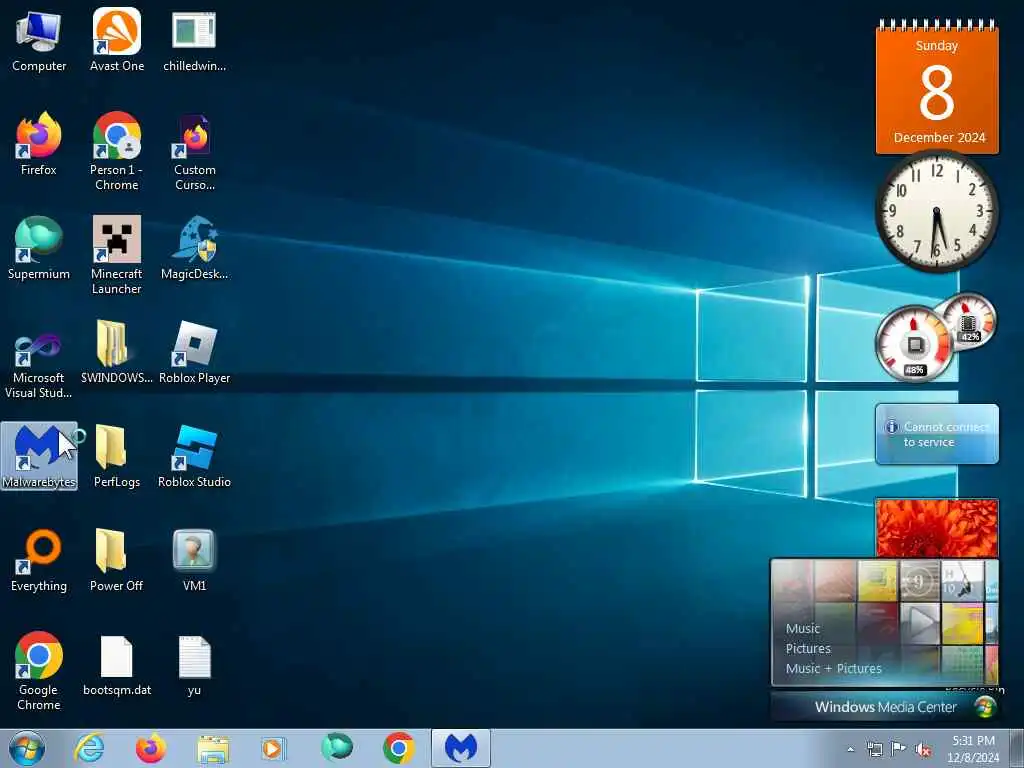Click the Cannot connect to service gadget

coord(936,434)
